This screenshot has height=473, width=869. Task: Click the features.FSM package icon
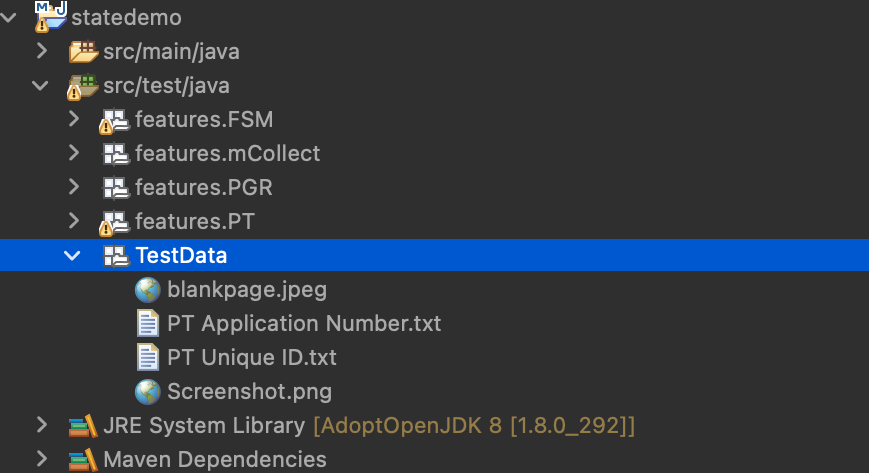pos(115,121)
